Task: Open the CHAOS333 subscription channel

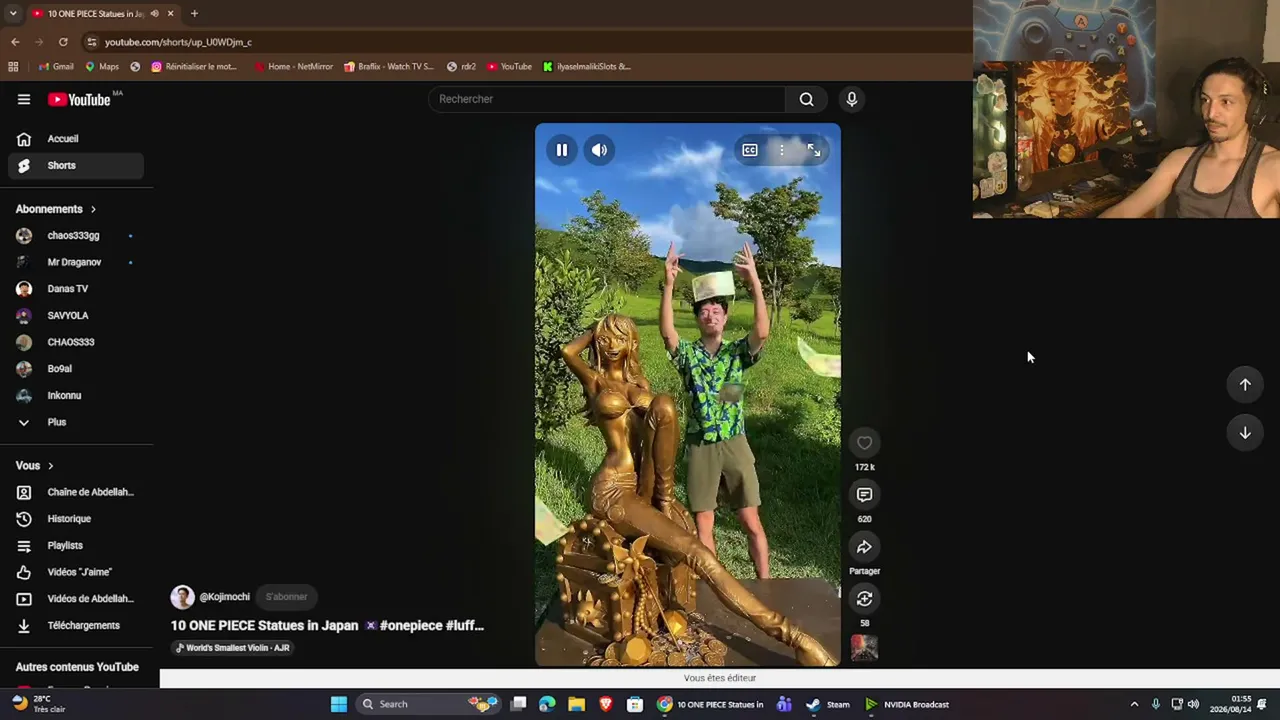Action: [76, 342]
